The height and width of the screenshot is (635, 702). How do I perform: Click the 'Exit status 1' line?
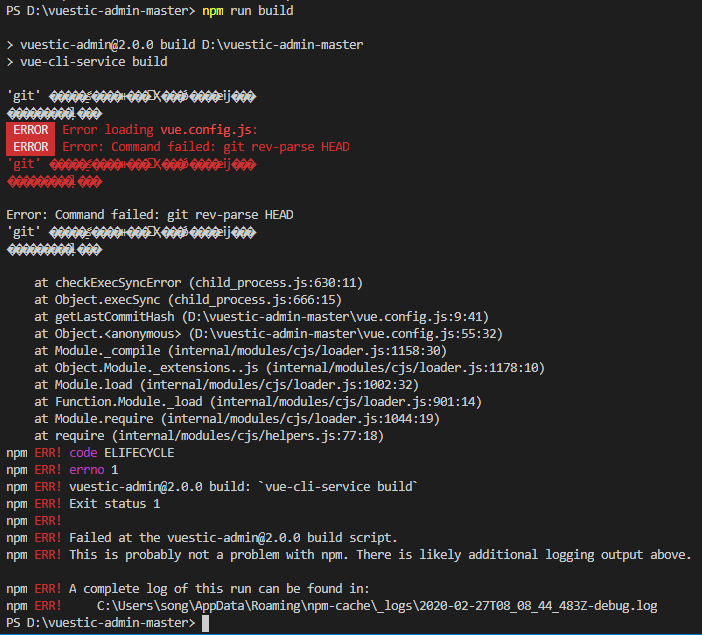[x=83, y=504]
